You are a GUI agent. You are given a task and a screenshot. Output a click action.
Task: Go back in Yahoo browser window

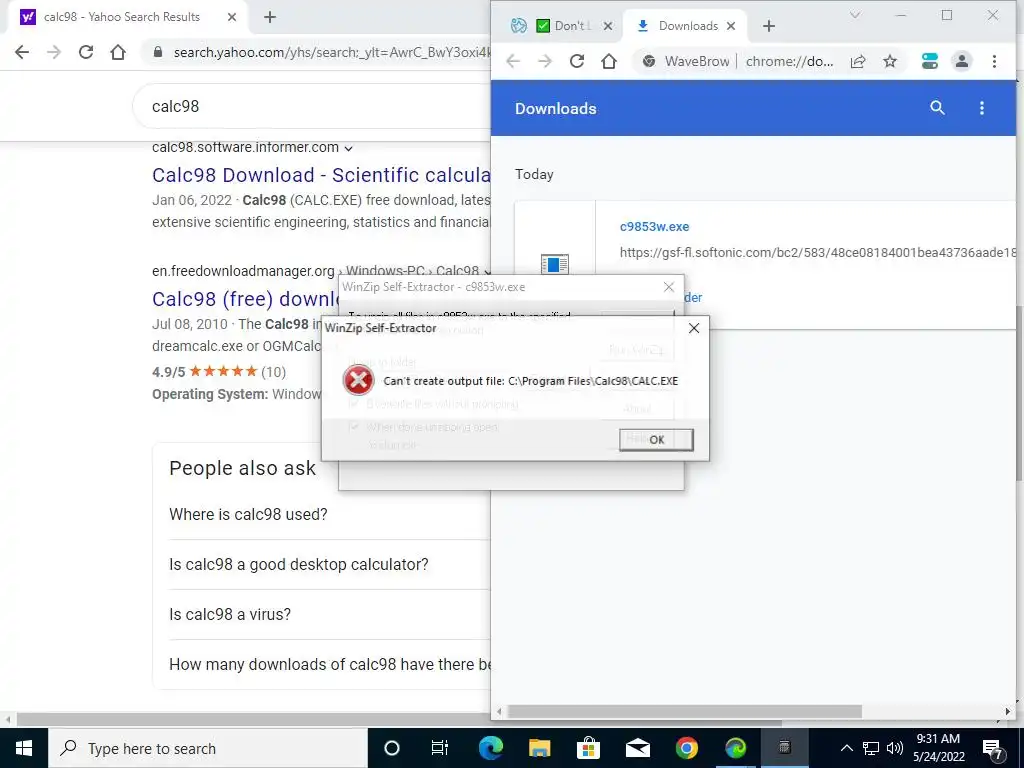tap(22, 52)
